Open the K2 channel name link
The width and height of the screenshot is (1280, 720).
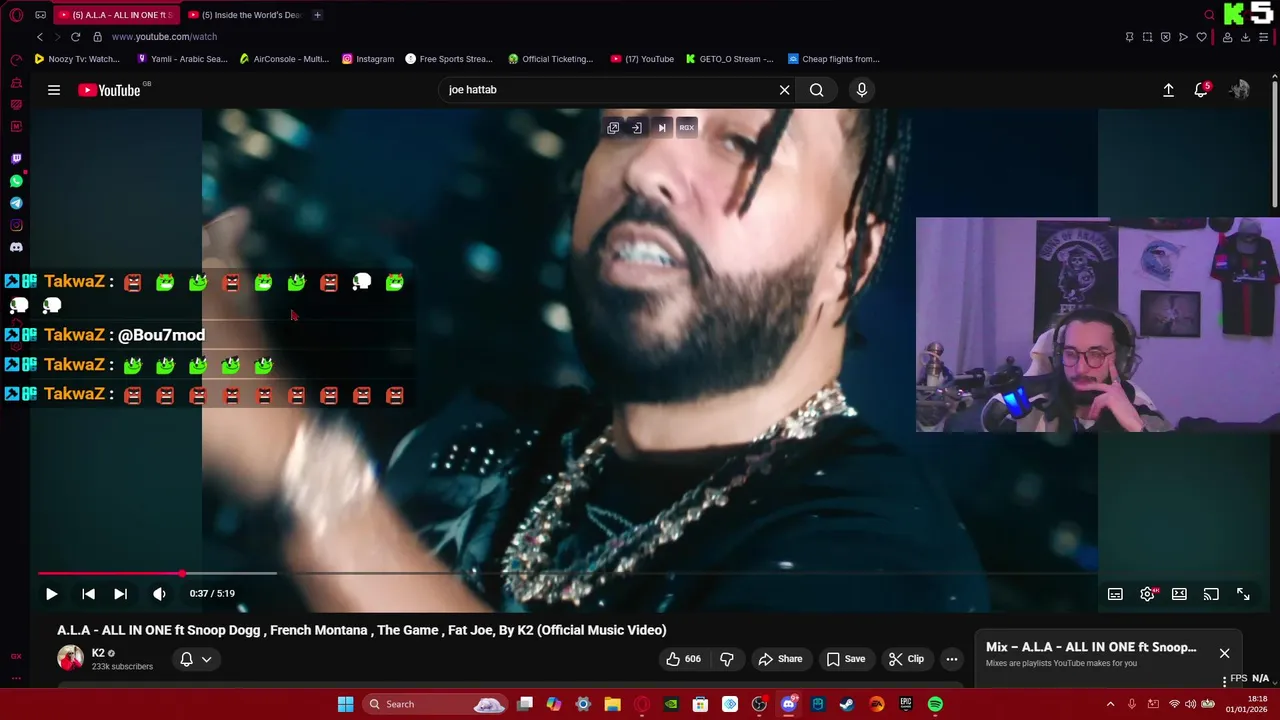pyautogui.click(x=98, y=653)
